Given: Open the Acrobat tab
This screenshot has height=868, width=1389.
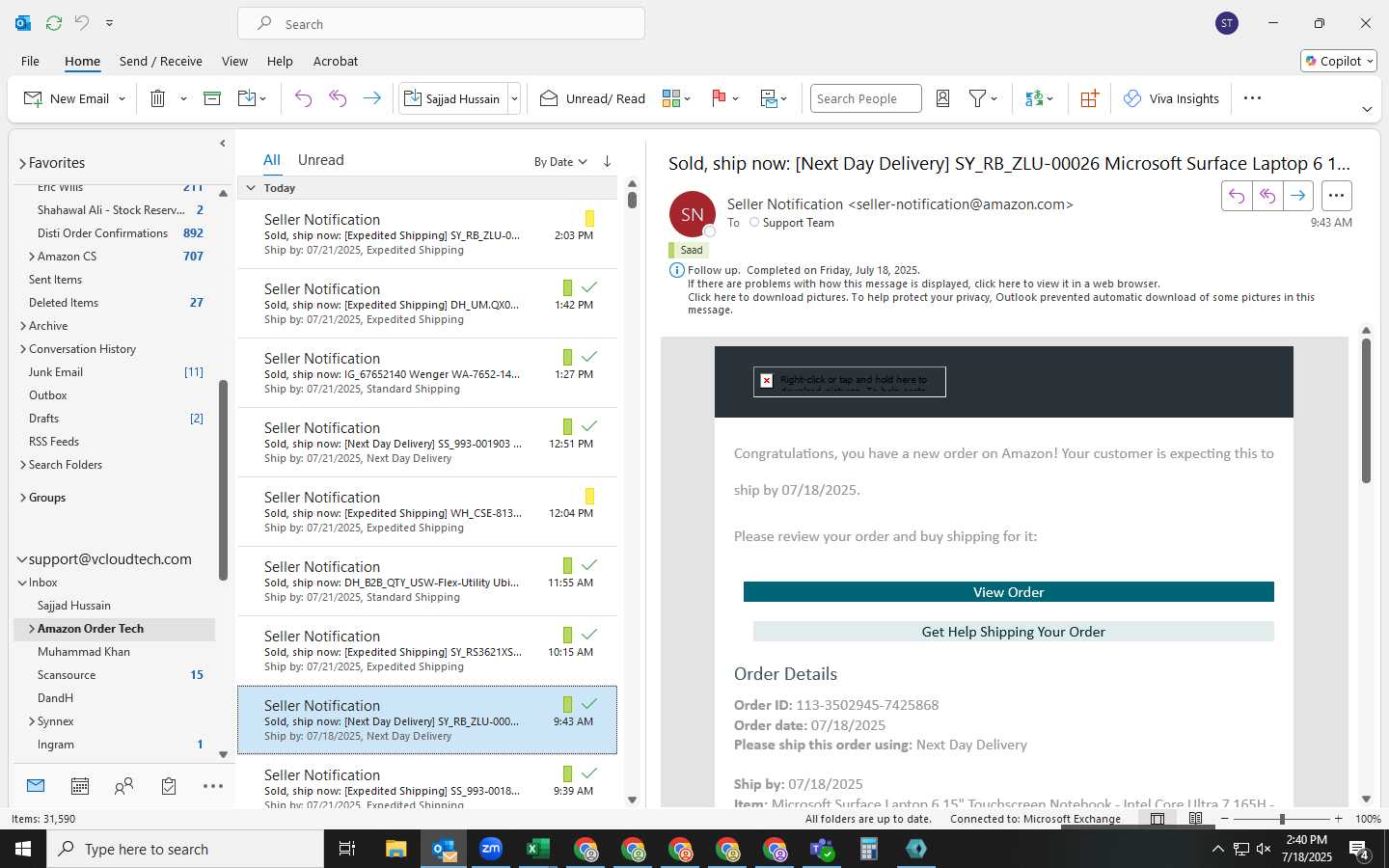Looking at the screenshot, I should (x=336, y=61).
